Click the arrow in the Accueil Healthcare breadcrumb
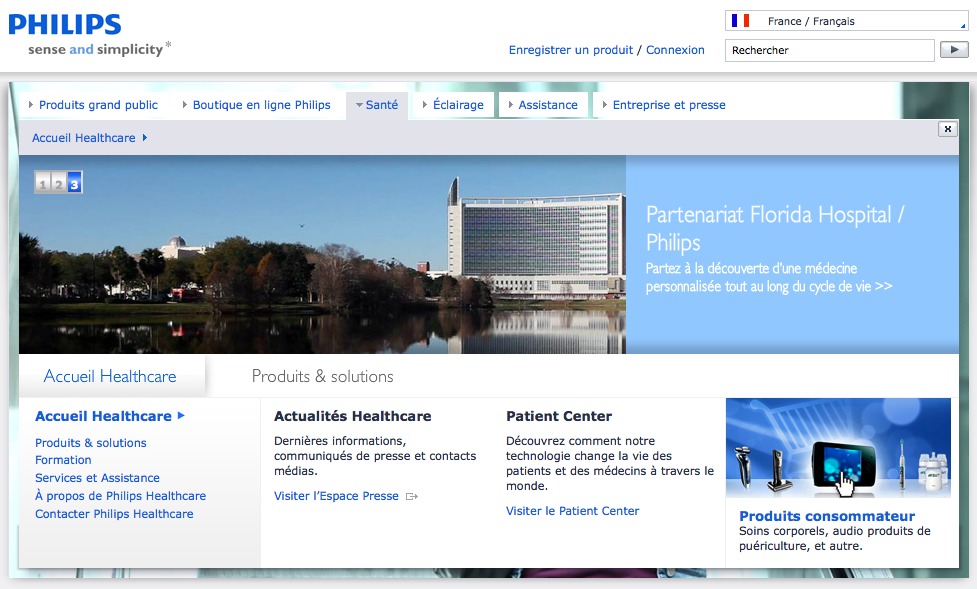Viewport: 977px width, 589px height. pyautogui.click(x=145, y=138)
